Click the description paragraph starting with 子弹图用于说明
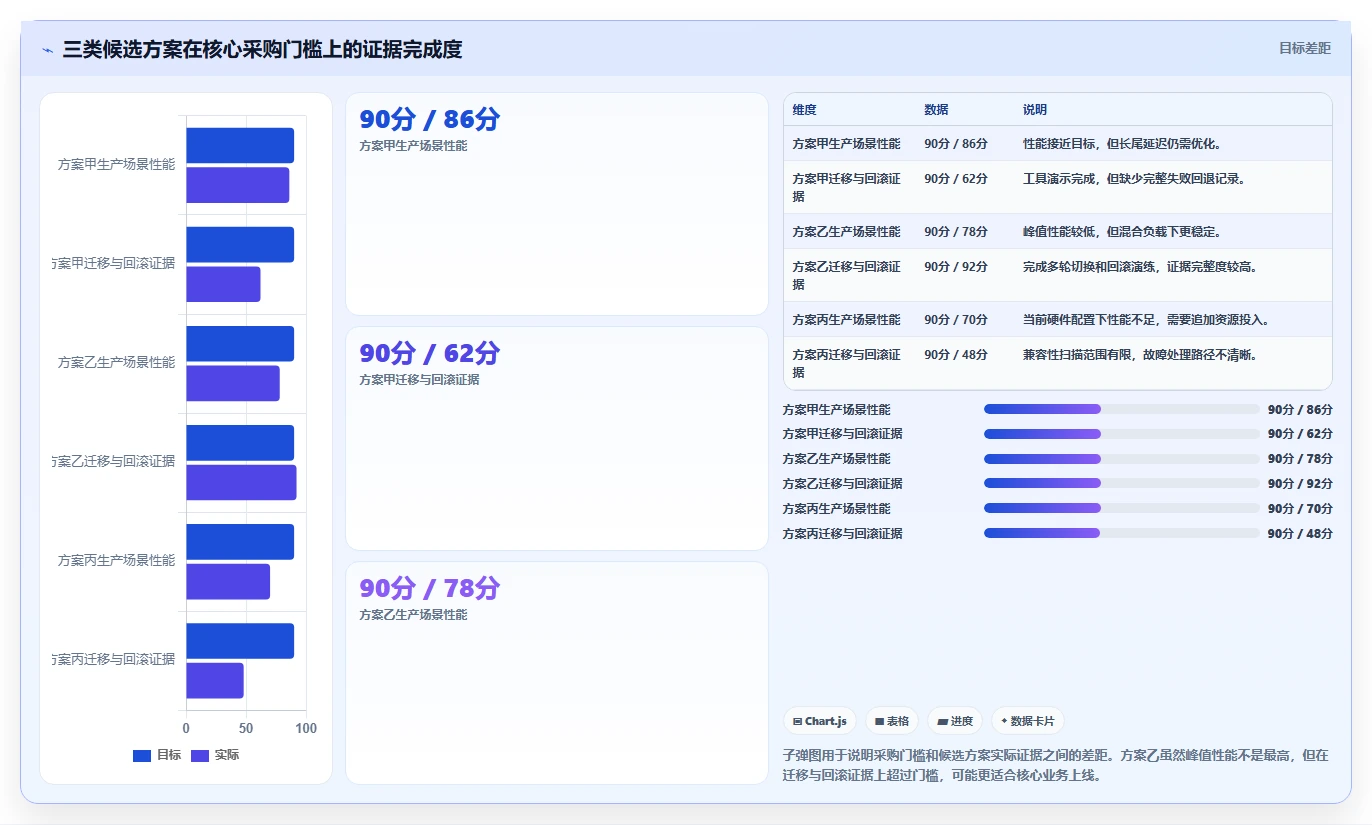The image size is (1372, 825). click(x=1056, y=765)
